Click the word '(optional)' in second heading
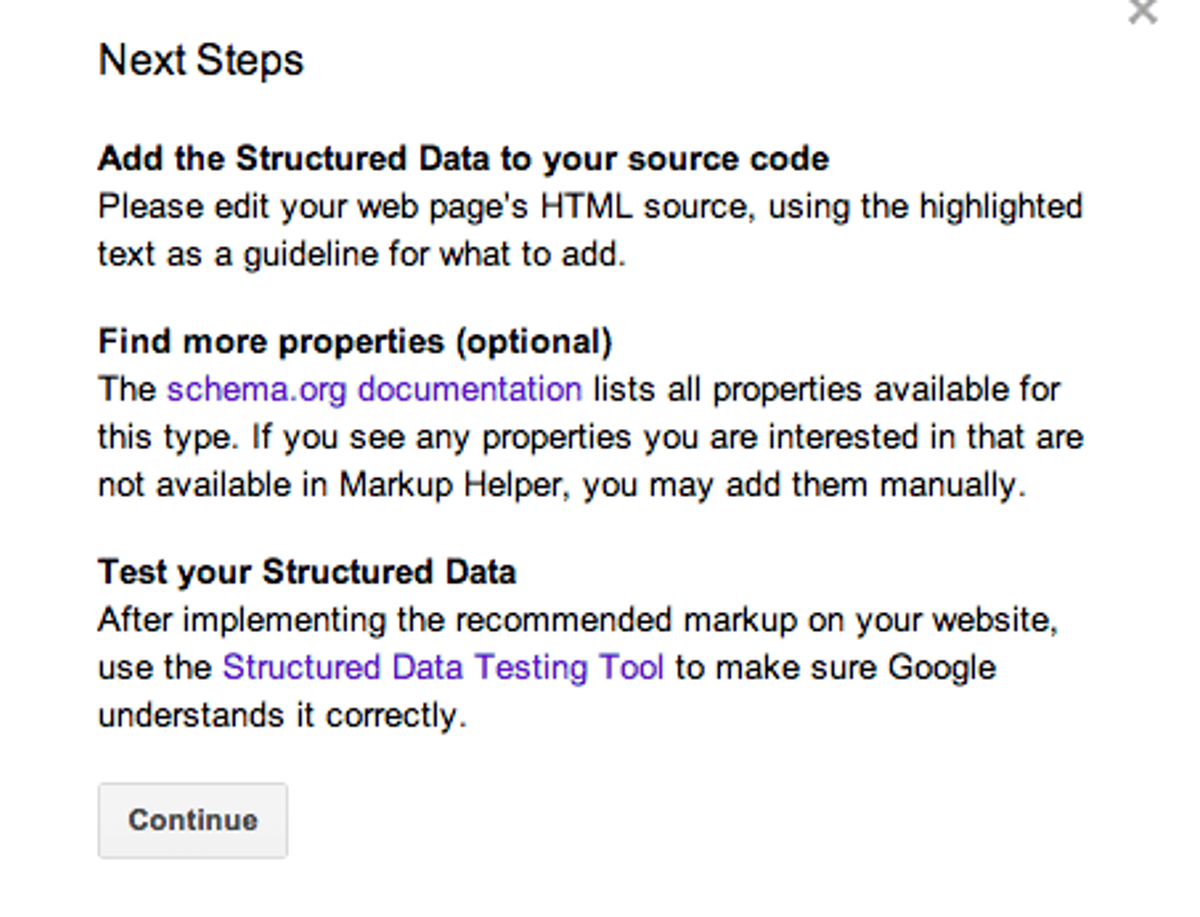The image size is (1200, 917). [x=533, y=343]
